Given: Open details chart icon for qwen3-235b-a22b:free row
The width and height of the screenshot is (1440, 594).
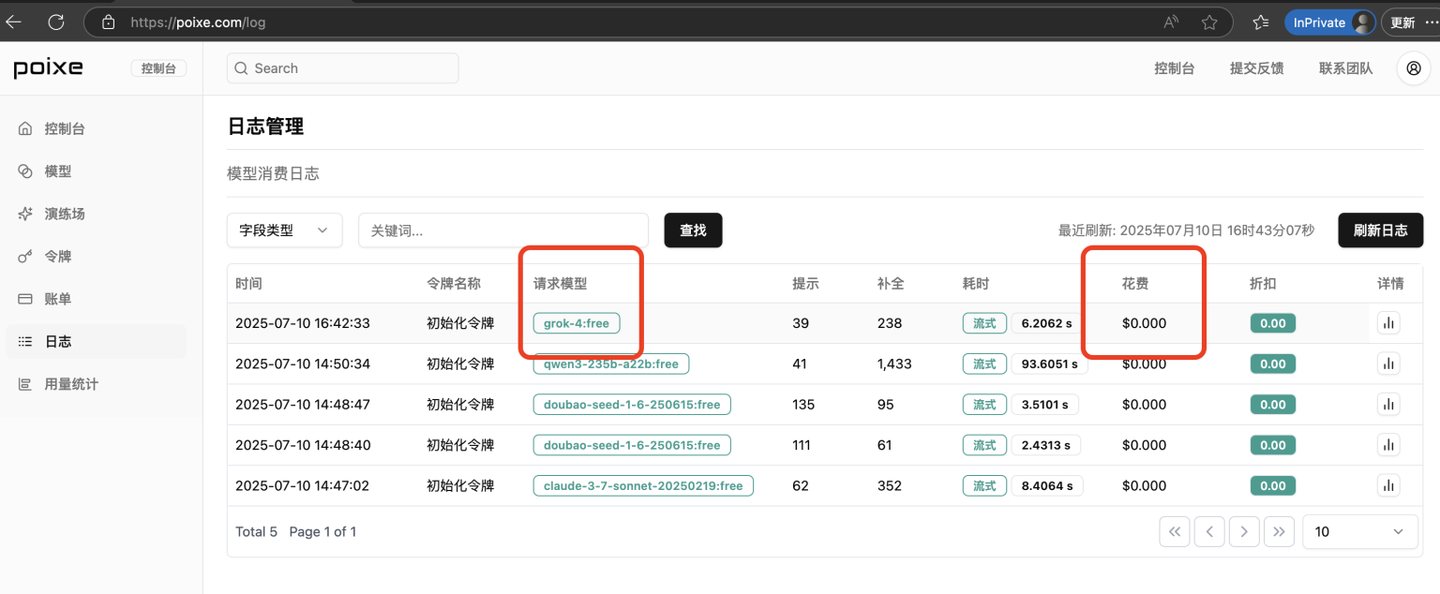Looking at the screenshot, I should coord(1388,364).
